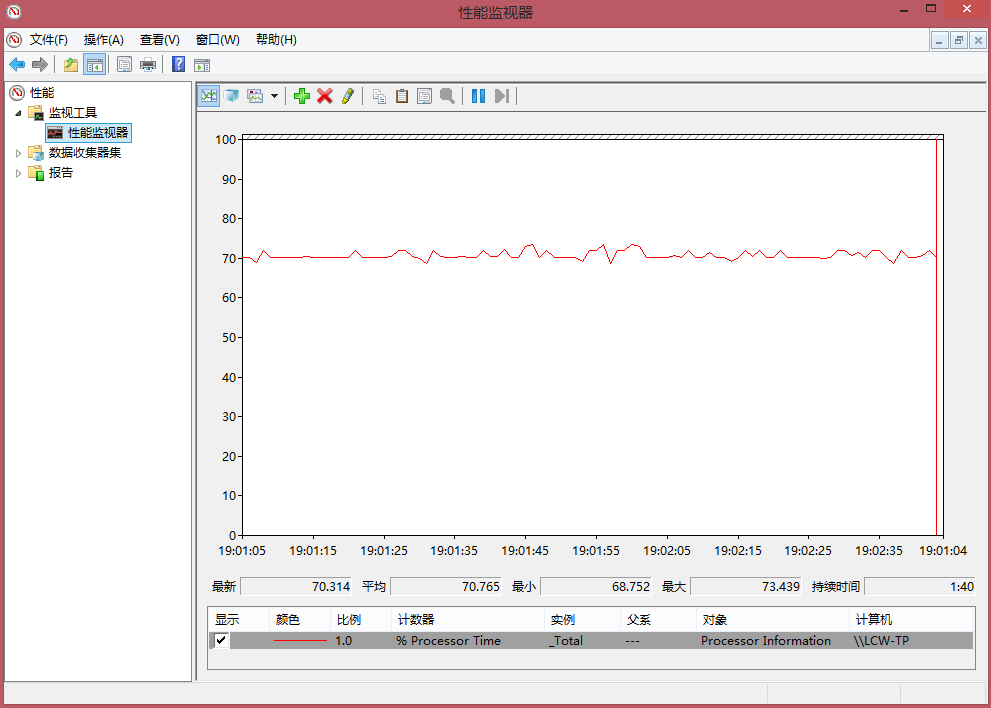Collapse the 监视工具 tree node
991x708 pixels.
pos(18,113)
